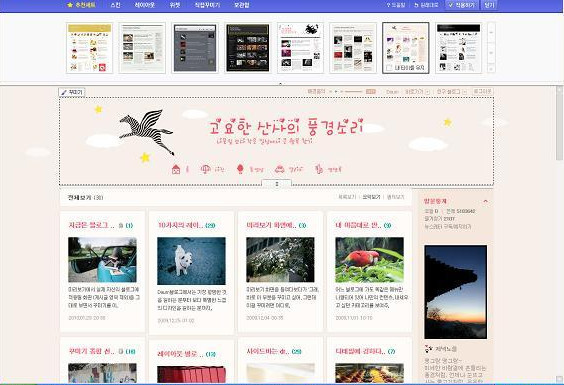Open the 친구블로그 dropdown arrow
This screenshot has width=564, height=385.
464,92
